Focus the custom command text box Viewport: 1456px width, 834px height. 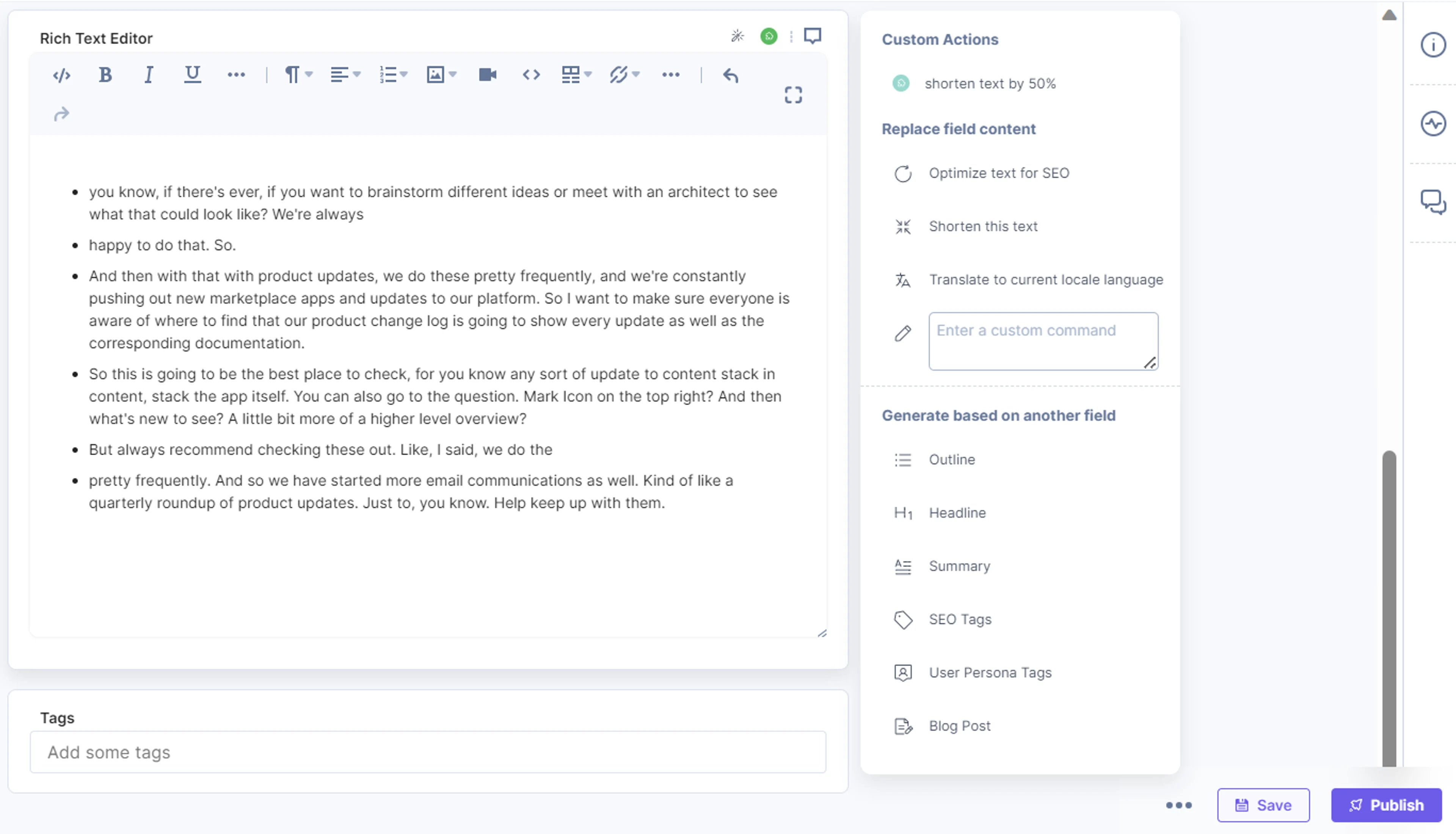pos(1043,341)
